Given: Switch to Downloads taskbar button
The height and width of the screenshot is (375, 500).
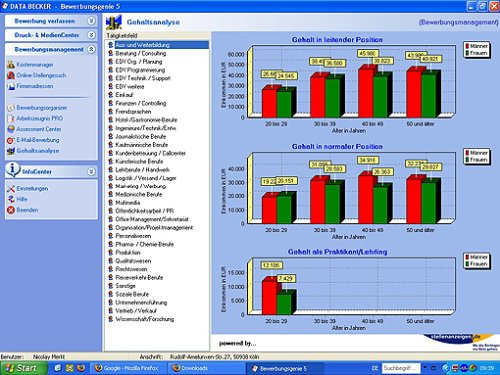Looking at the screenshot, I should pyautogui.click(x=206, y=368).
